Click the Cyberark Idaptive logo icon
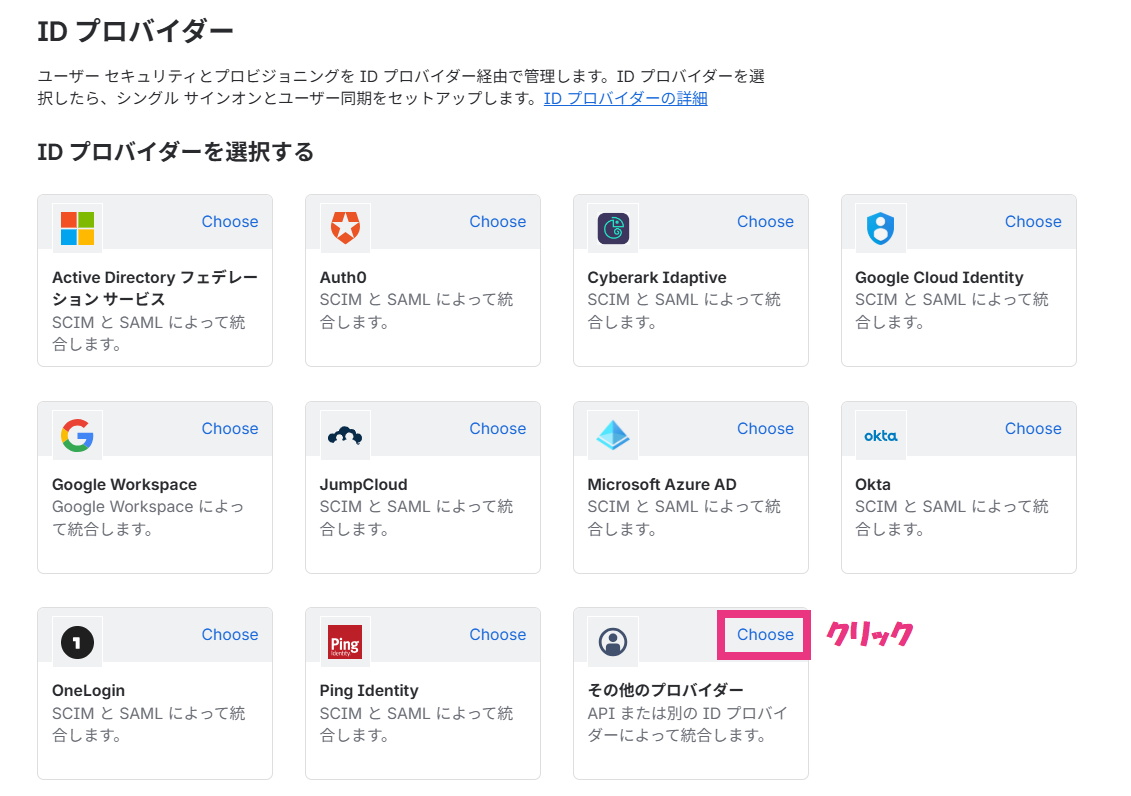Screen dimensions: 1131x796 point(613,229)
